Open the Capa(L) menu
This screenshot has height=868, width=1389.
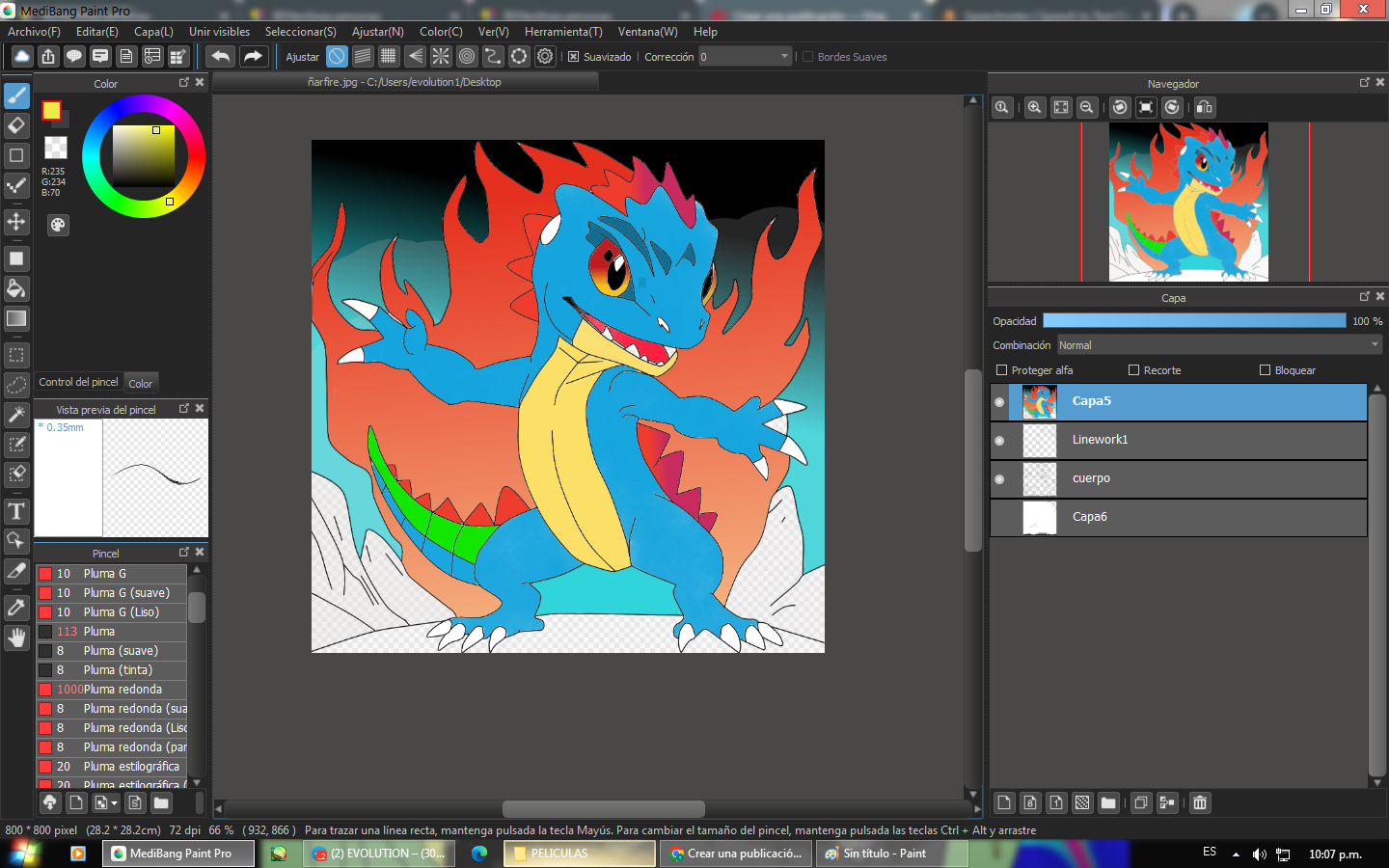coord(153,32)
